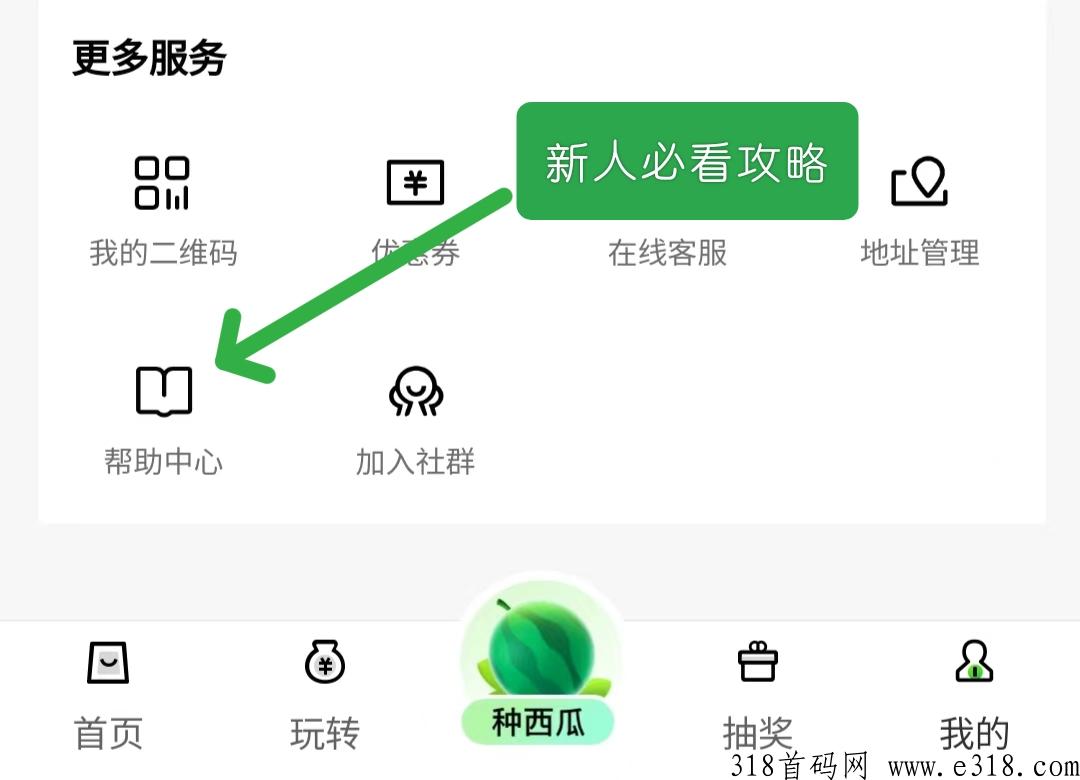Tap the 种西瓜 center button label
1080x780 pixels.
(x=537, y=723)
